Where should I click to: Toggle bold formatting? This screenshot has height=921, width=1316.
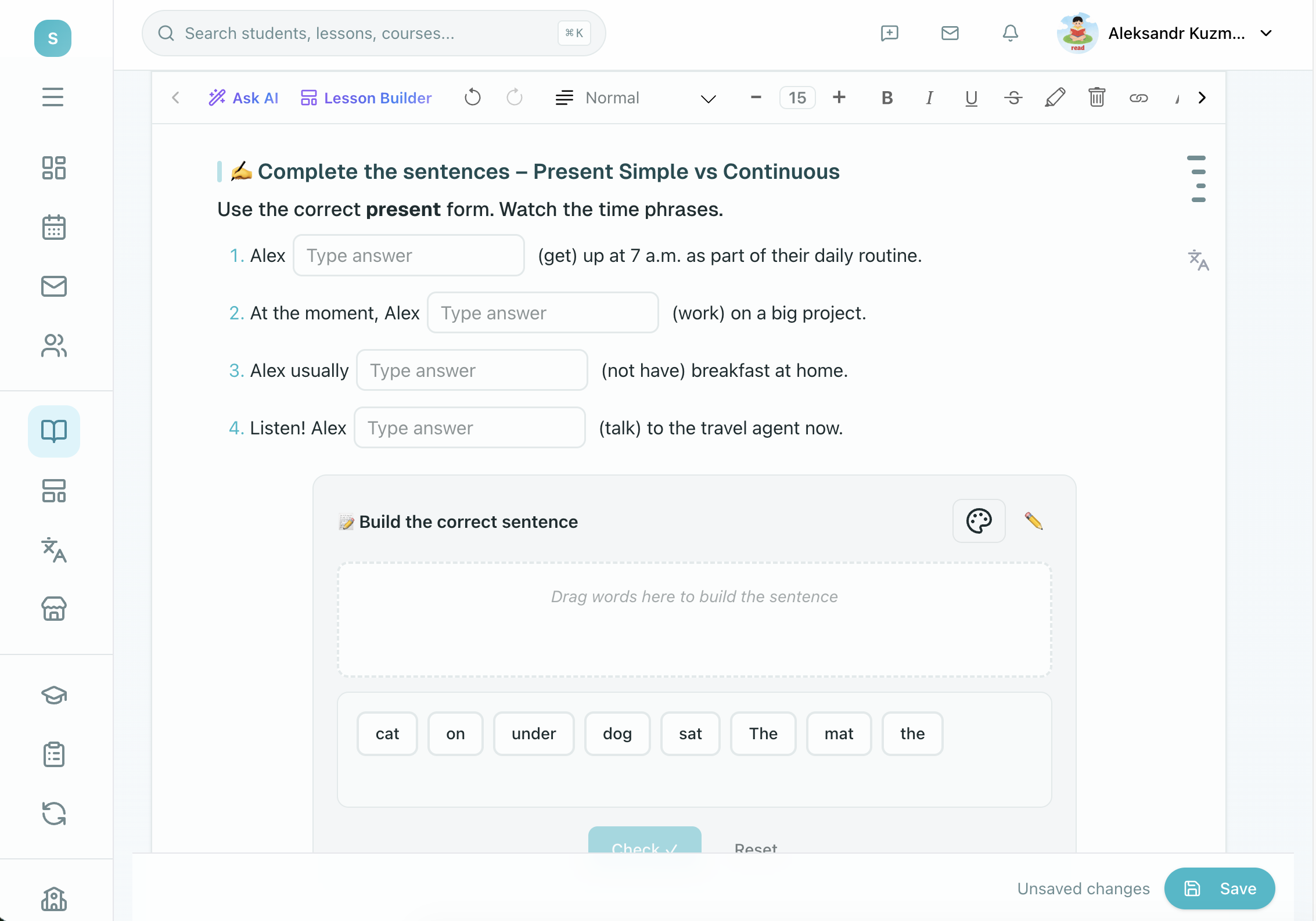point(887,98)
